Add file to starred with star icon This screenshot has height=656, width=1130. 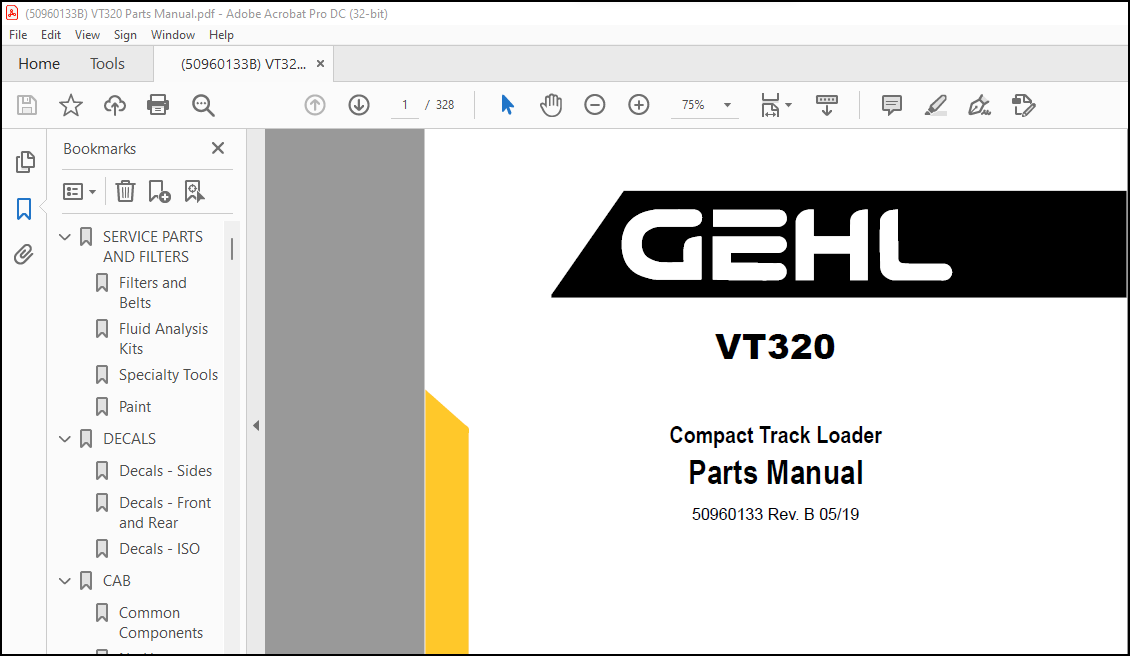pyautogui.click(x=71, y=105)
